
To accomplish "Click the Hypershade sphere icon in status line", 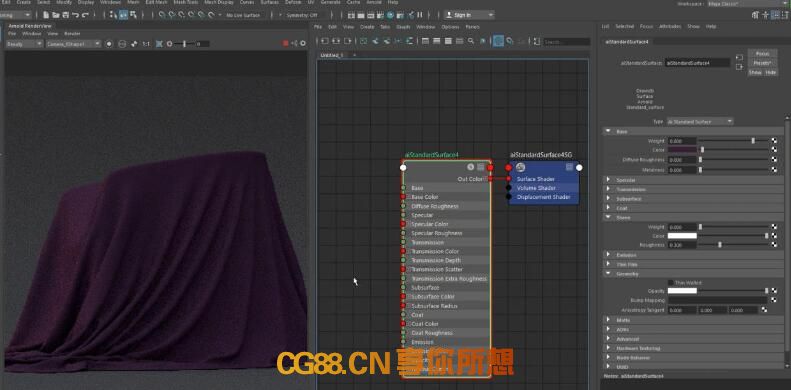I will [x=390, y=15].
